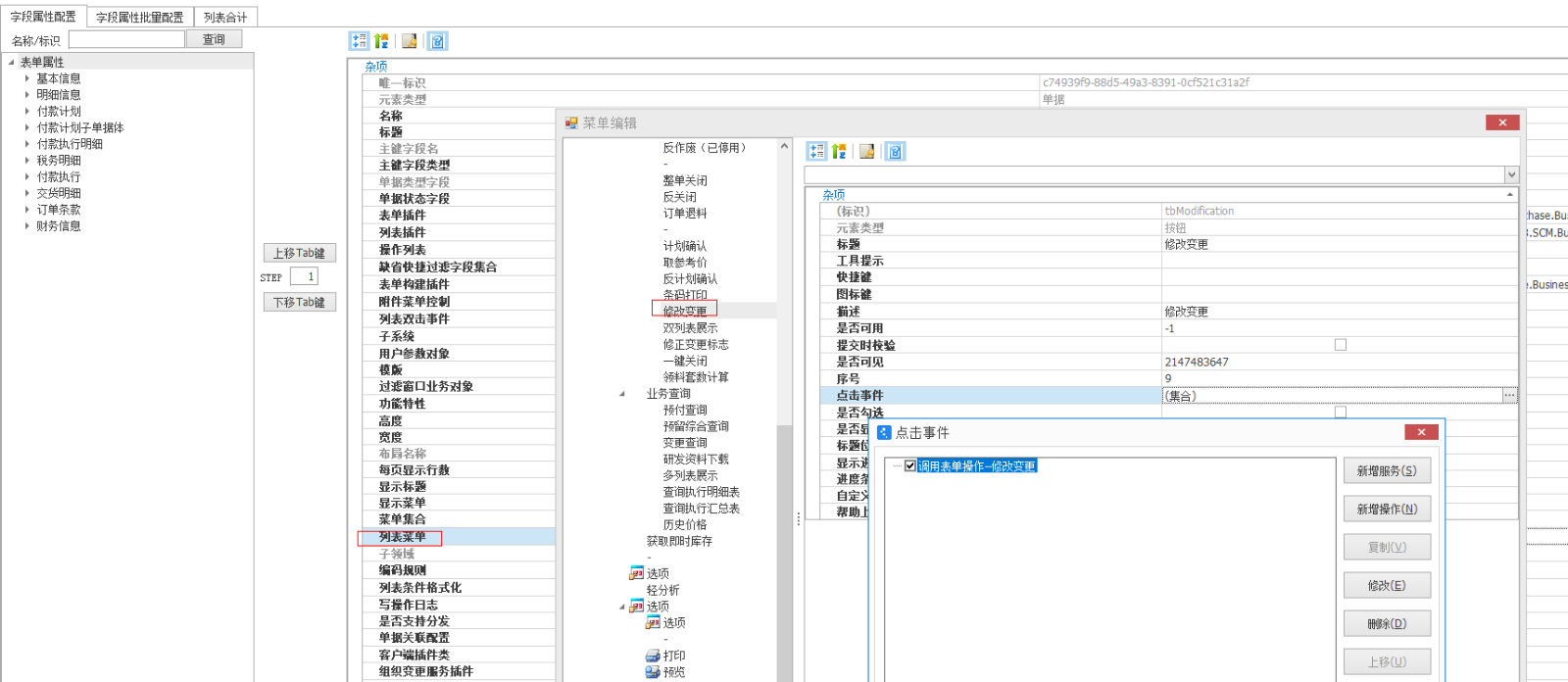Switch to the 字段属性批量配置 tab

139,18
